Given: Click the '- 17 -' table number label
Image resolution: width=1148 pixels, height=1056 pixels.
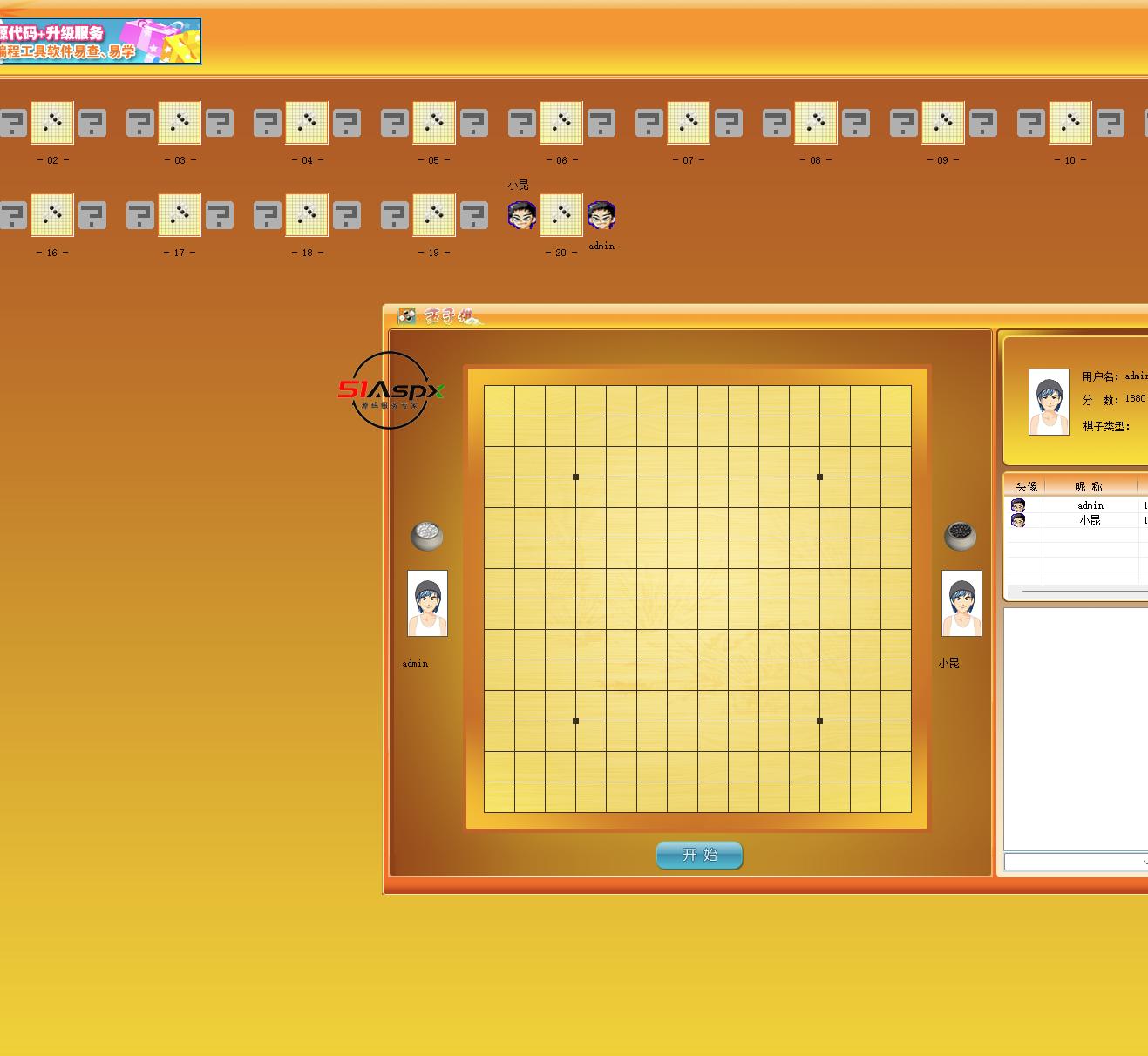Looking at the screenshot, I should tap(180, 253).
